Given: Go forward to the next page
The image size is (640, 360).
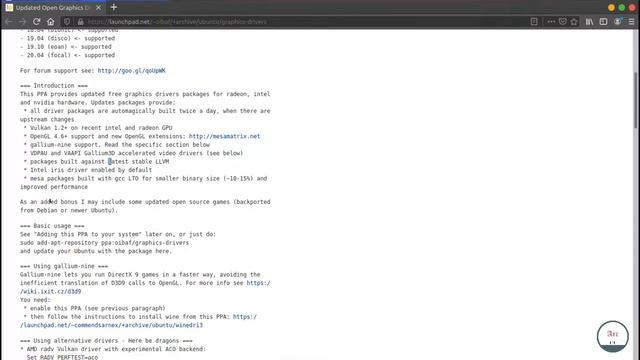Looking at the screenshot, I should click(22, 22).
